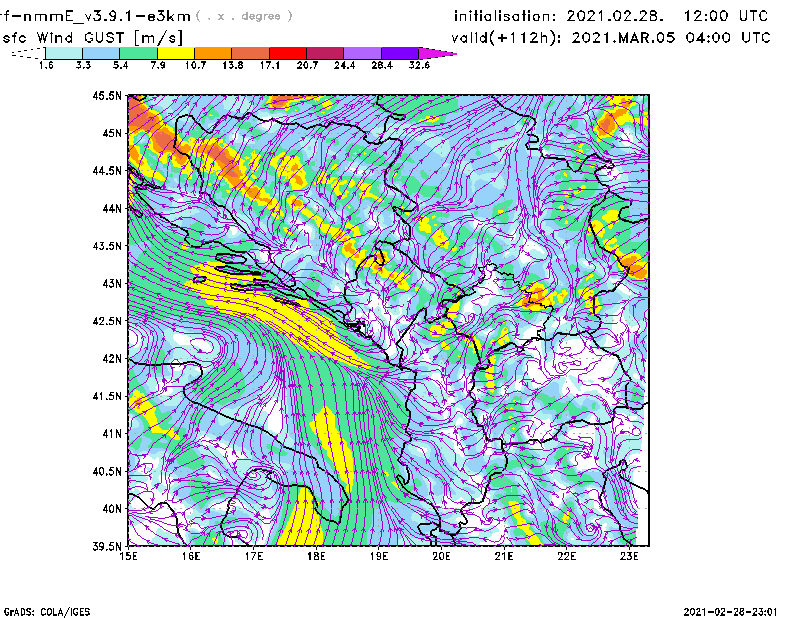Click the '41N' latitude label
The height and width of the screenshot is (618, 800).
click(112, 434)
